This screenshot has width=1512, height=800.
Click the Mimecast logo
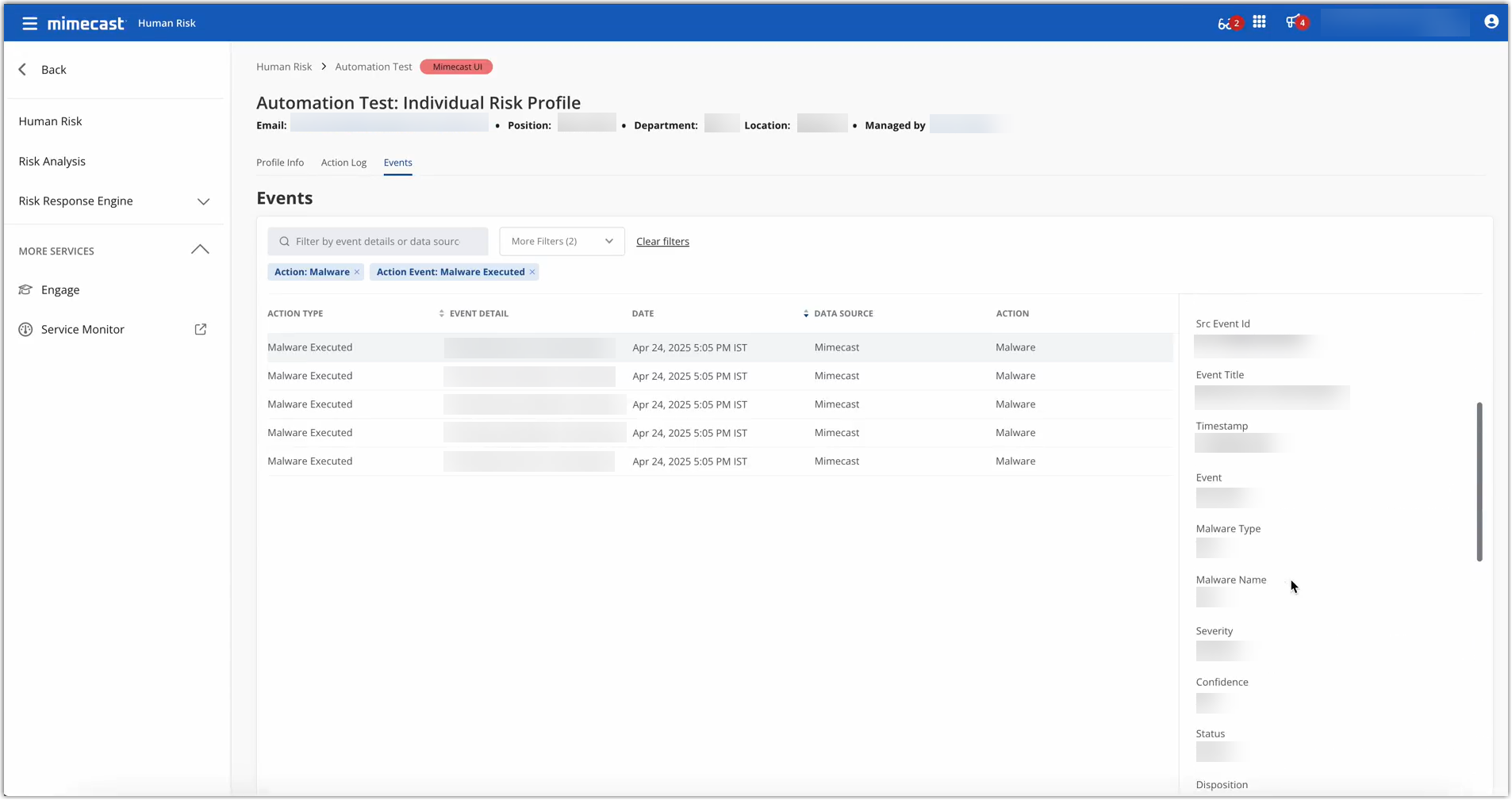[x=86, y=24]
